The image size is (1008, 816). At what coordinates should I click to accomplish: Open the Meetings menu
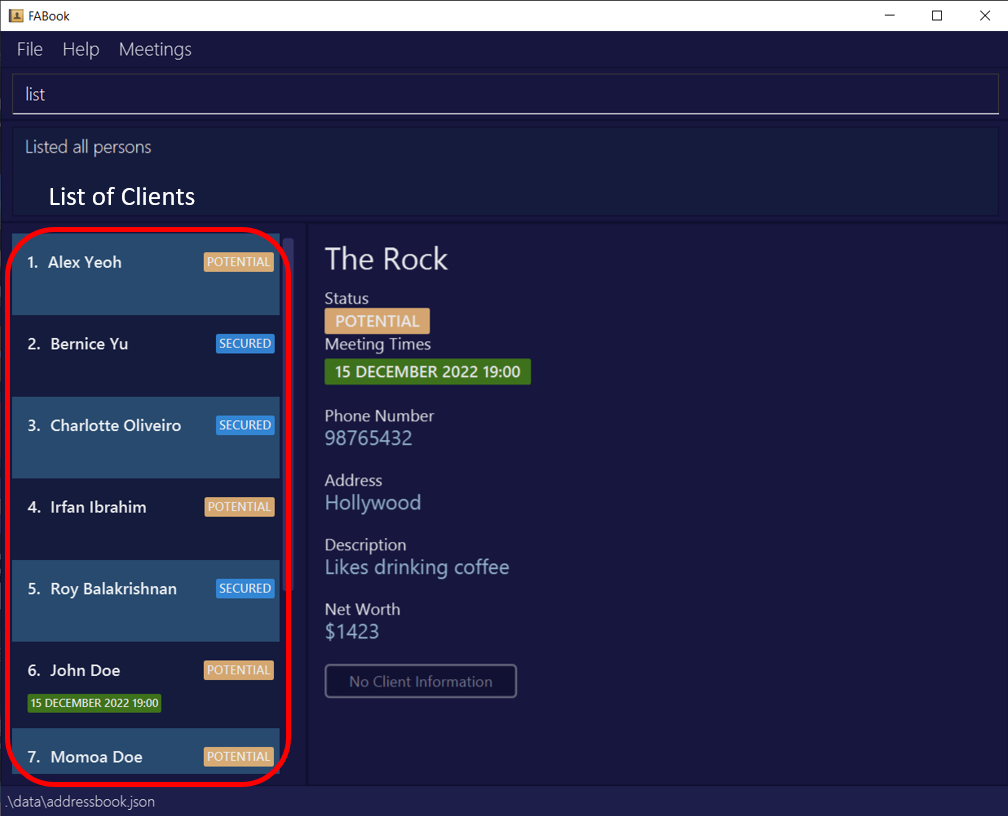[155, 50]
